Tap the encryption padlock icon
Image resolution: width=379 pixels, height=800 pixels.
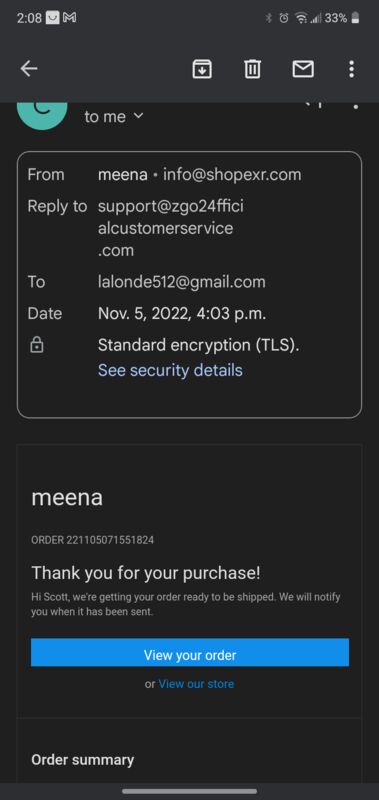(x=37, y=345)
